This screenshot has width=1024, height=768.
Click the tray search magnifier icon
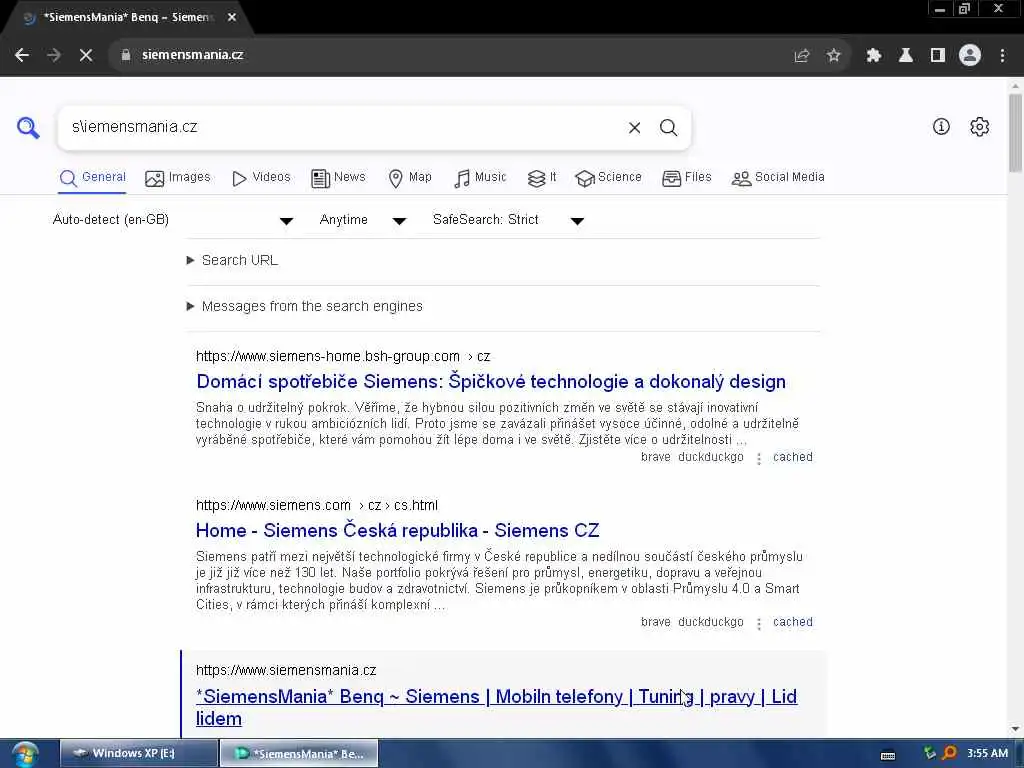point(950,754)
